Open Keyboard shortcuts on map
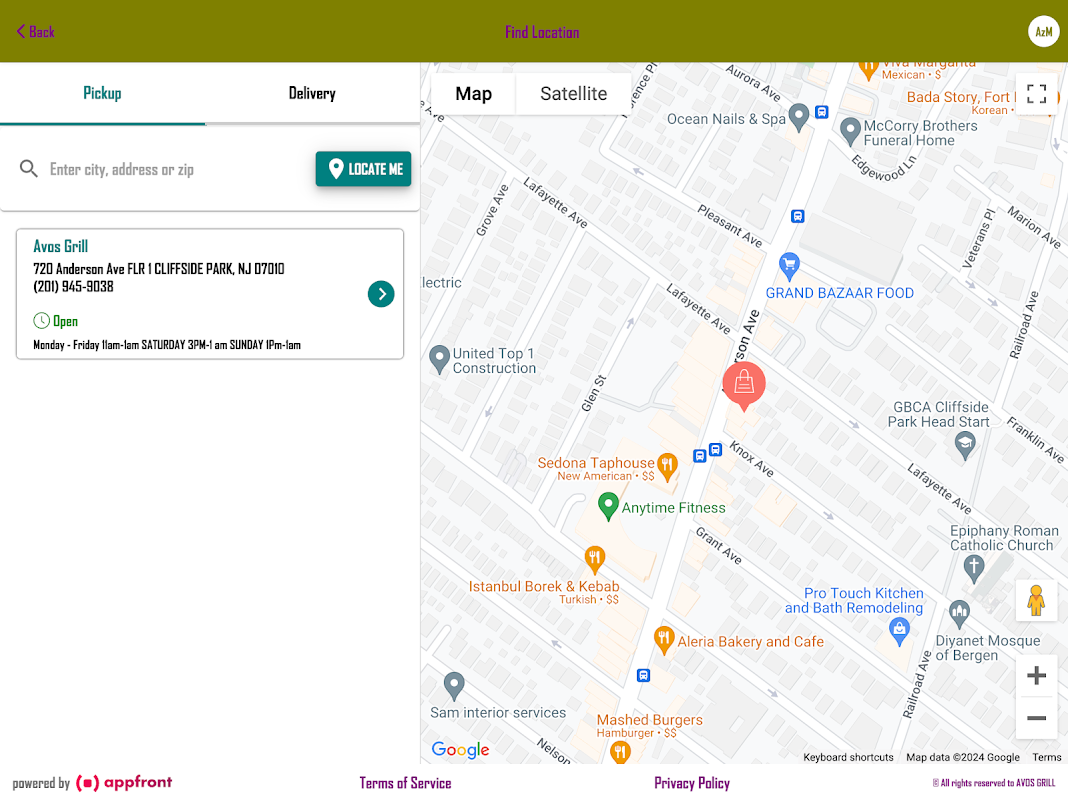 848,757
